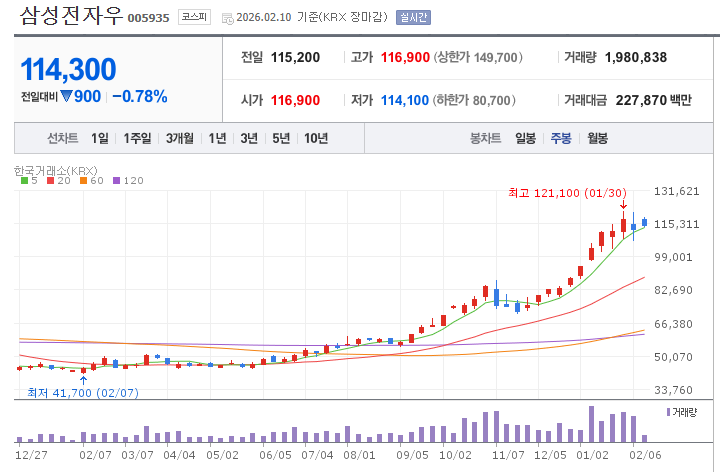Screen dimensions: 720x472
Task: Click the purple 120-day average legend swatch
Action: 116,181
